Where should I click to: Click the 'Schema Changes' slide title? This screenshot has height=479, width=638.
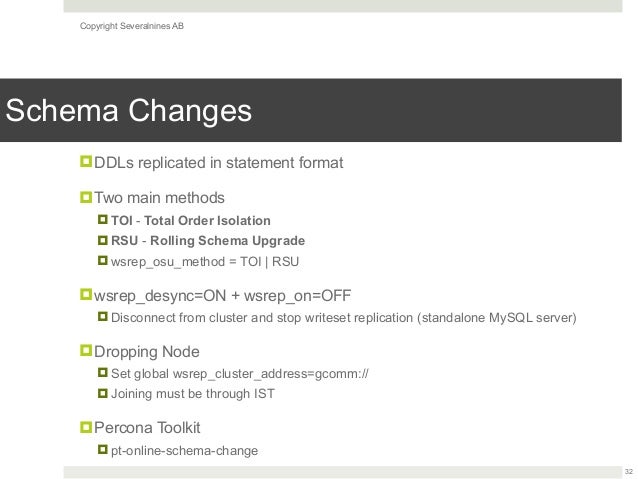pos(128,109)
